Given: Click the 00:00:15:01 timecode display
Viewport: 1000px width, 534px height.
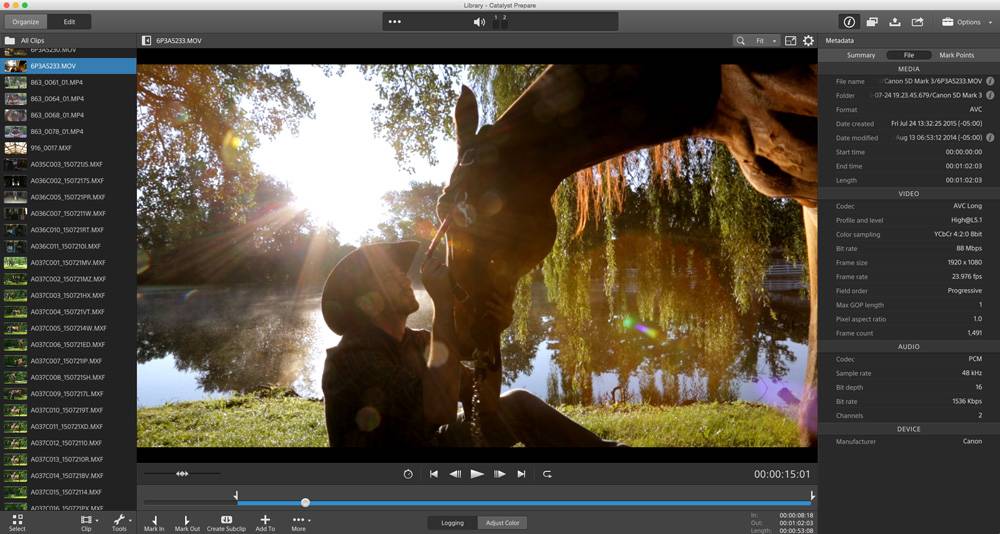Looking at the screenshot, I should pos(782,475).
